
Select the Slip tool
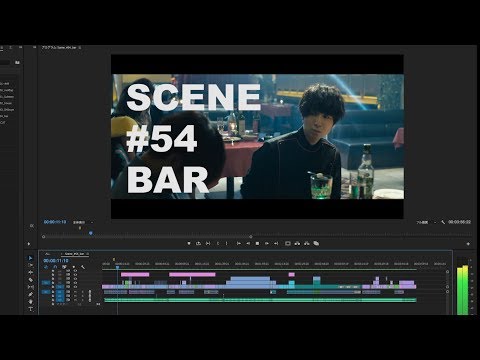(x=30, y=287)
